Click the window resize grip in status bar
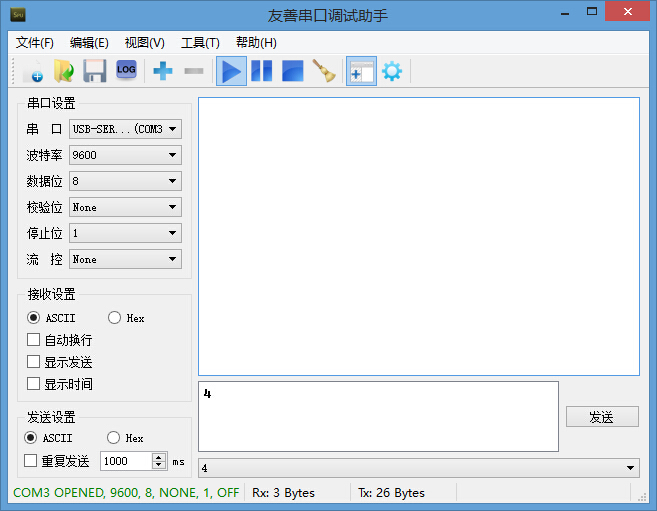The width and height of the screenshot is (657, 511). pos(642,497)
